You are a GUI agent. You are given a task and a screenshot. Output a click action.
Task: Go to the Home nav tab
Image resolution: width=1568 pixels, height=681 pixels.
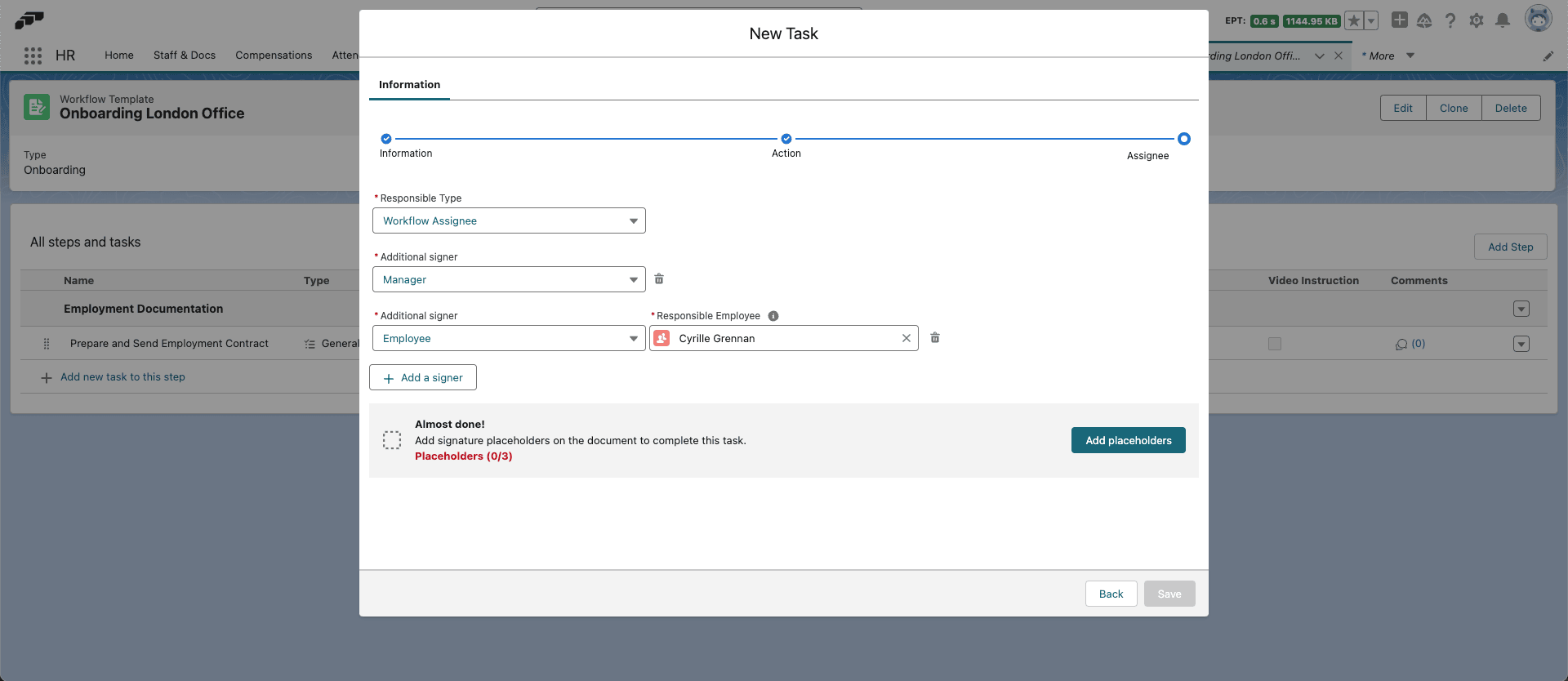[x=119, y=56]
